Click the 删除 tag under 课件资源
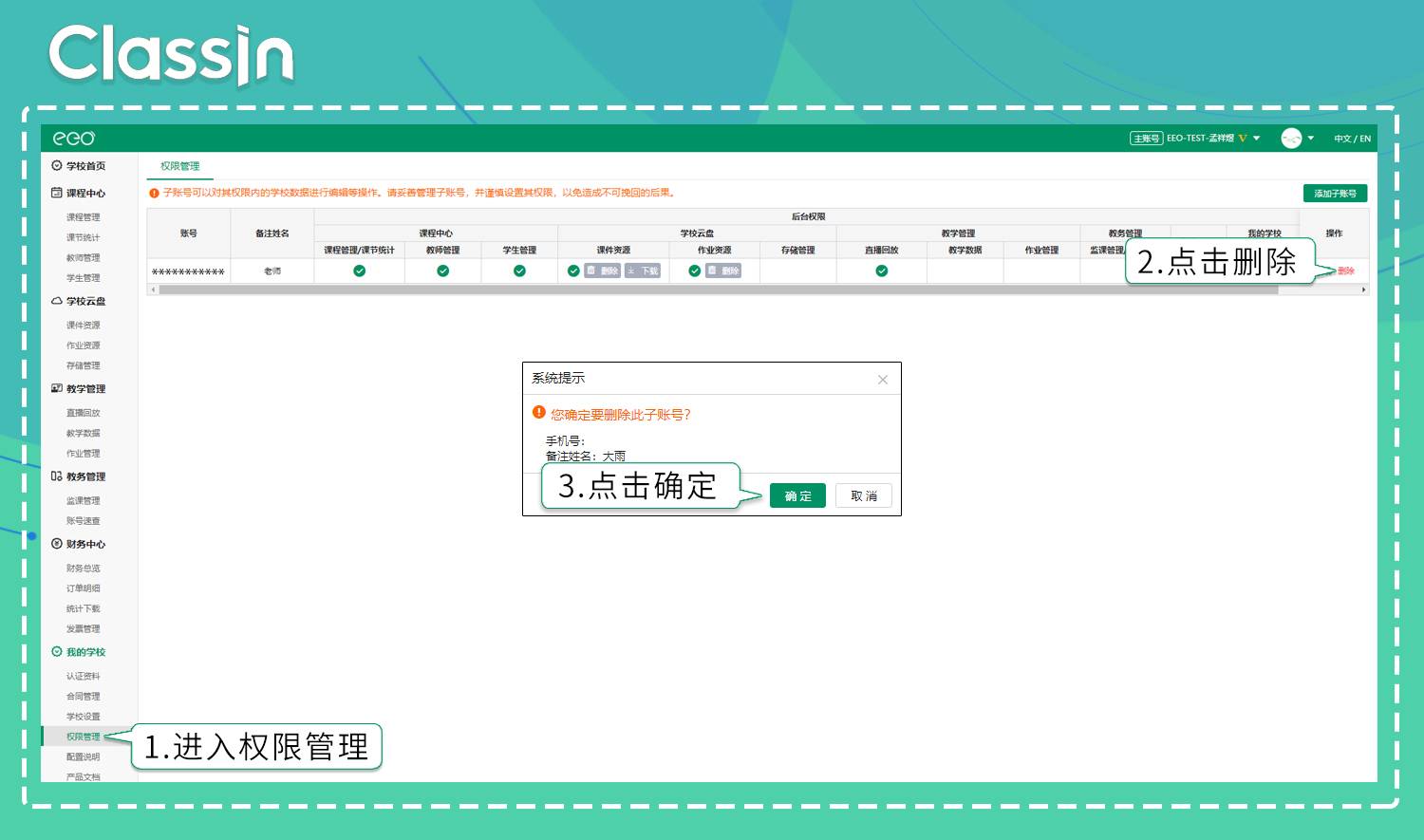1424x840 pixels. 602,271
